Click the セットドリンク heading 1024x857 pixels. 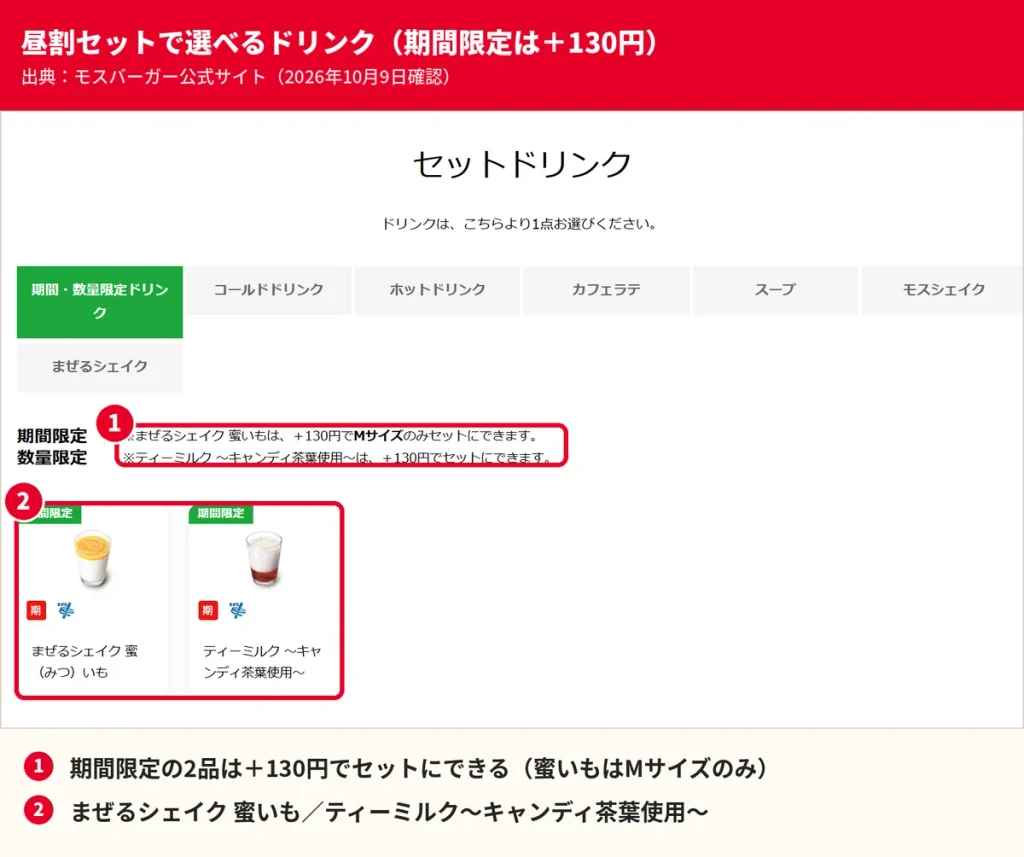pyautogui.click(x=522, y=164)
